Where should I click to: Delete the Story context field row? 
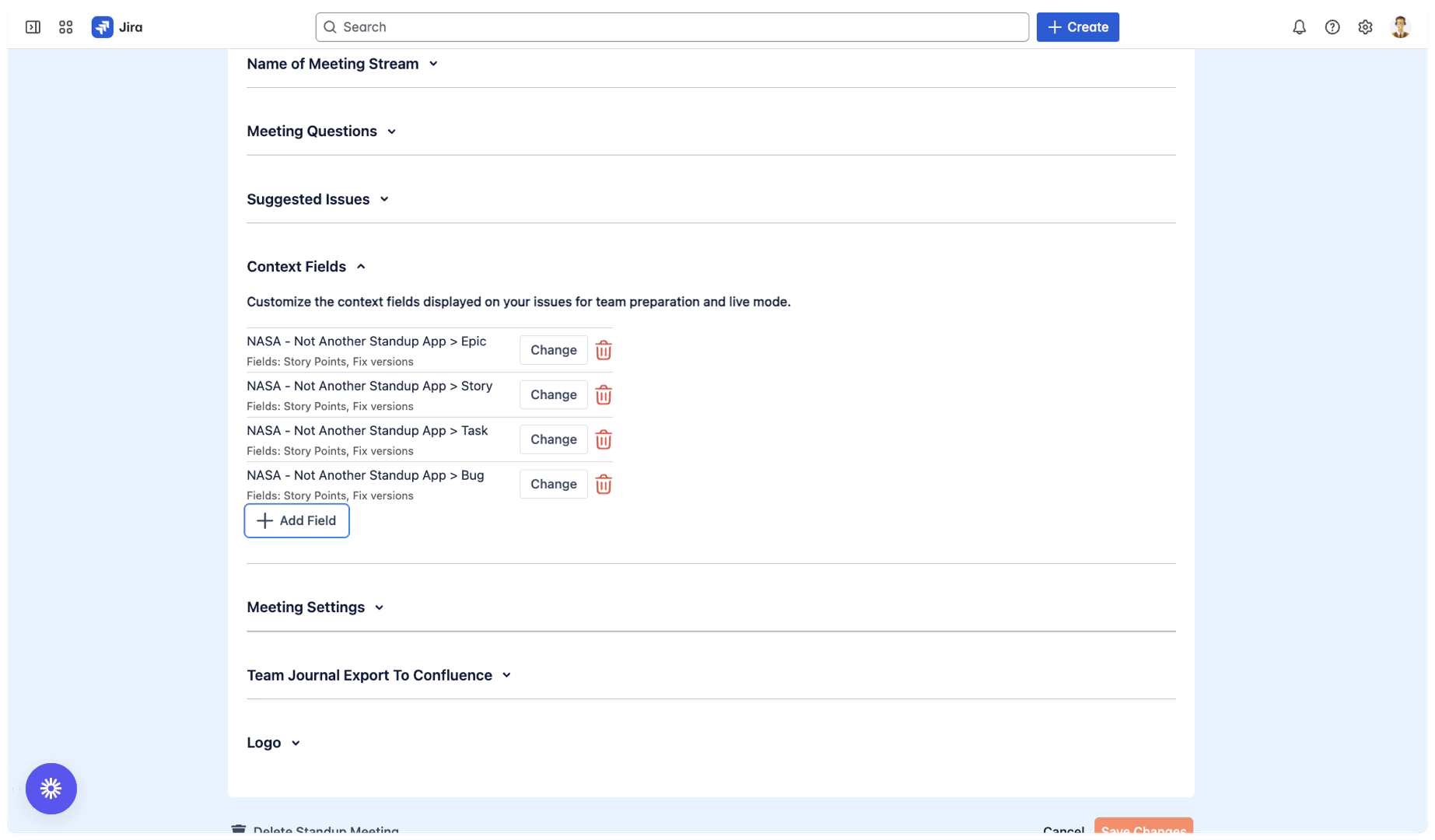coord(604,395)
